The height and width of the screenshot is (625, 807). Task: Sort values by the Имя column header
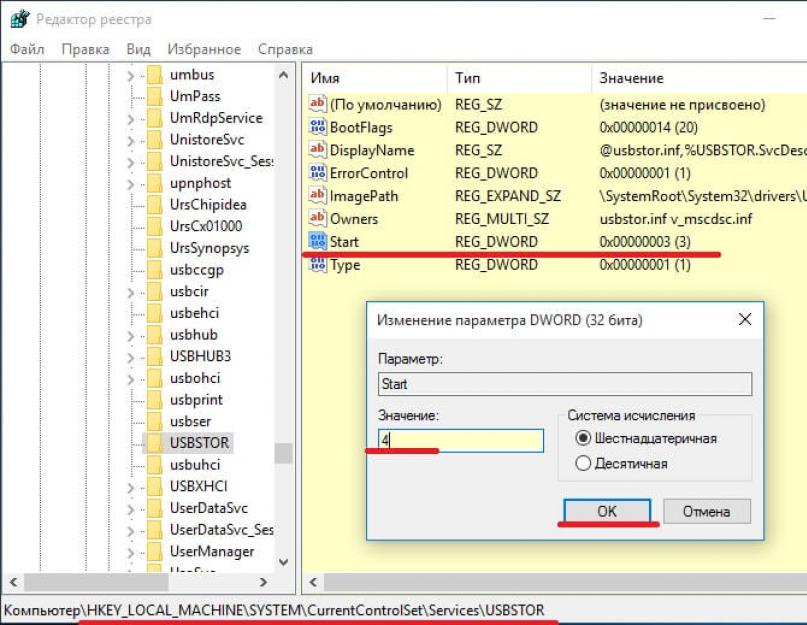pos(375,78)
